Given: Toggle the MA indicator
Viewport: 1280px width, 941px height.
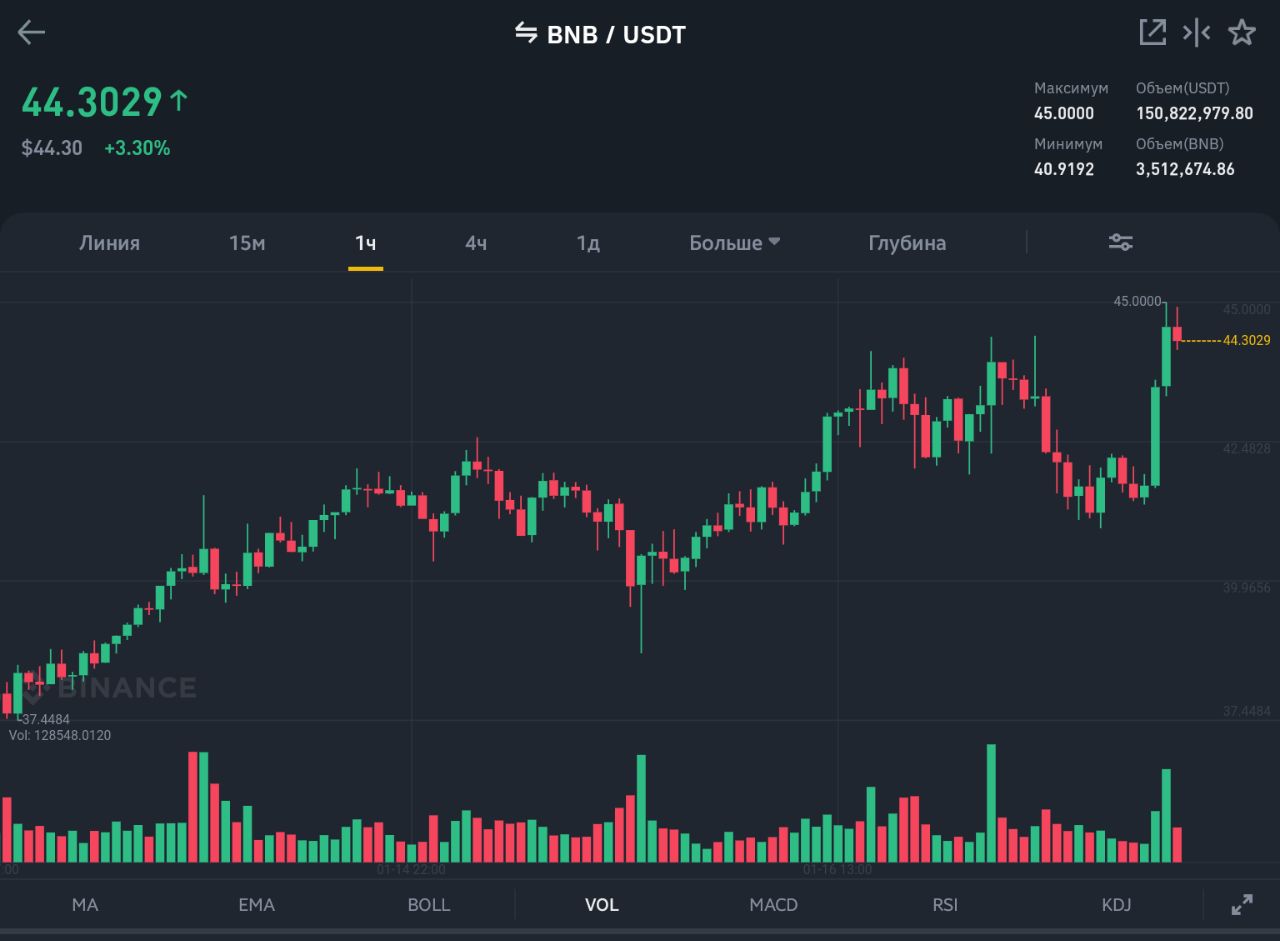Looking at the screenshot, I should pos(85,905).
